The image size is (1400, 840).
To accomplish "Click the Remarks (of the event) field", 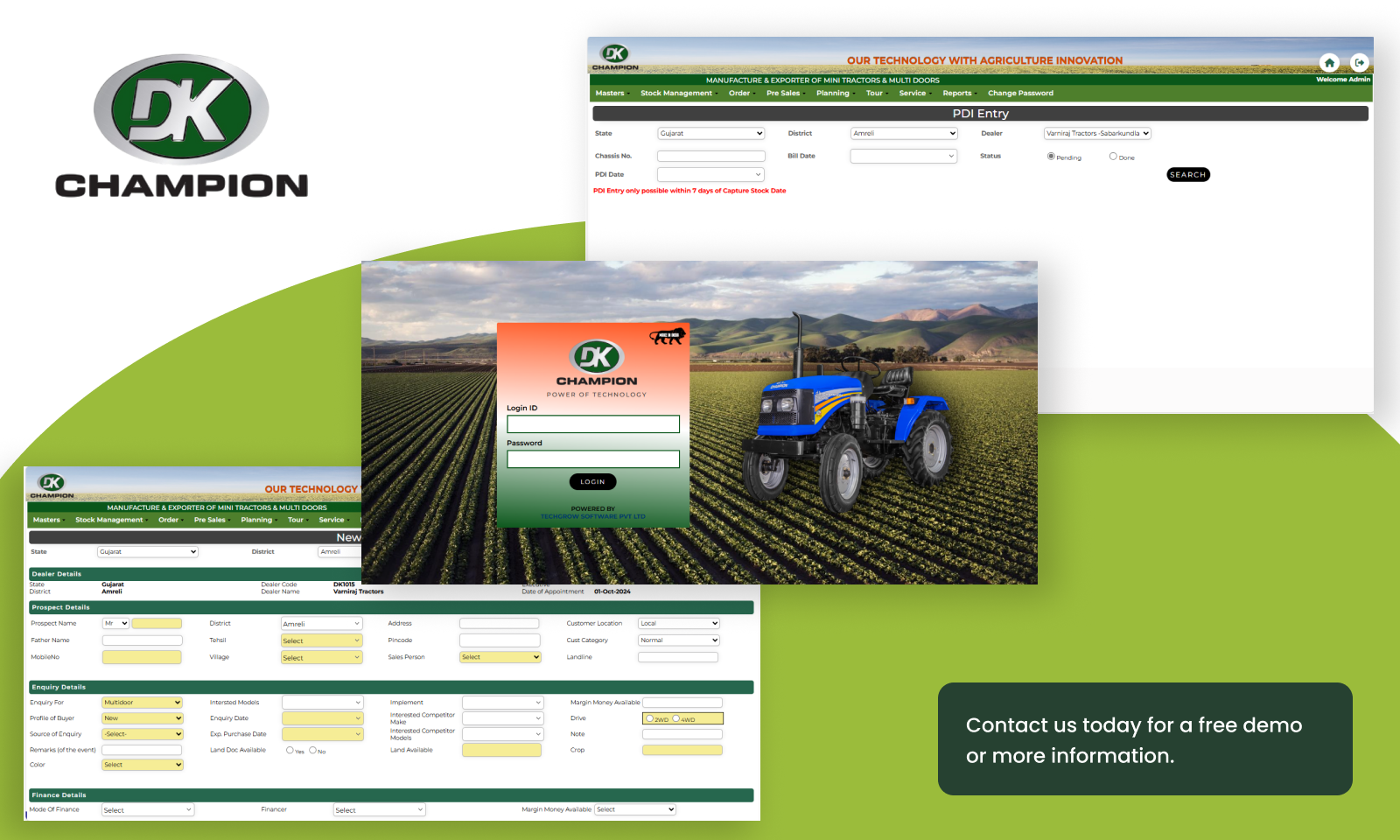I will click(x=142, y=750).
